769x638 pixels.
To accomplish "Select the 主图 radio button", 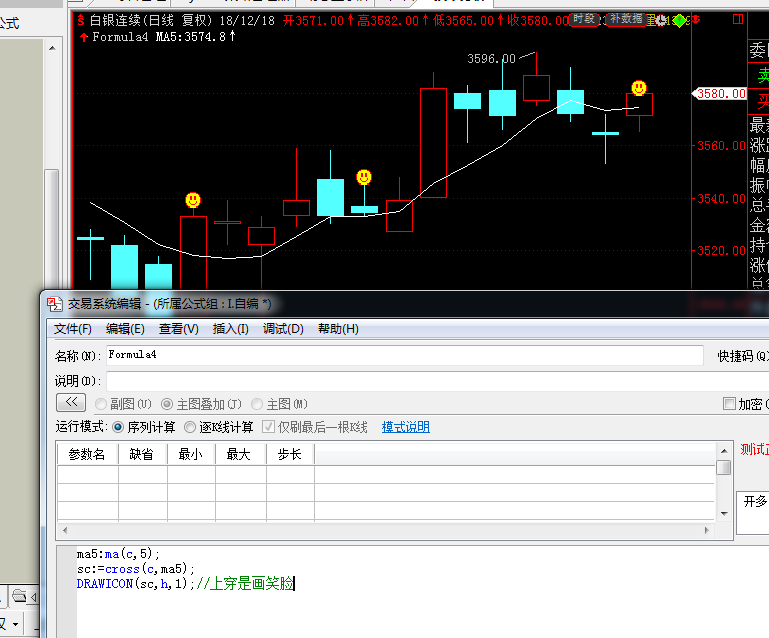I will pos(256,404).
